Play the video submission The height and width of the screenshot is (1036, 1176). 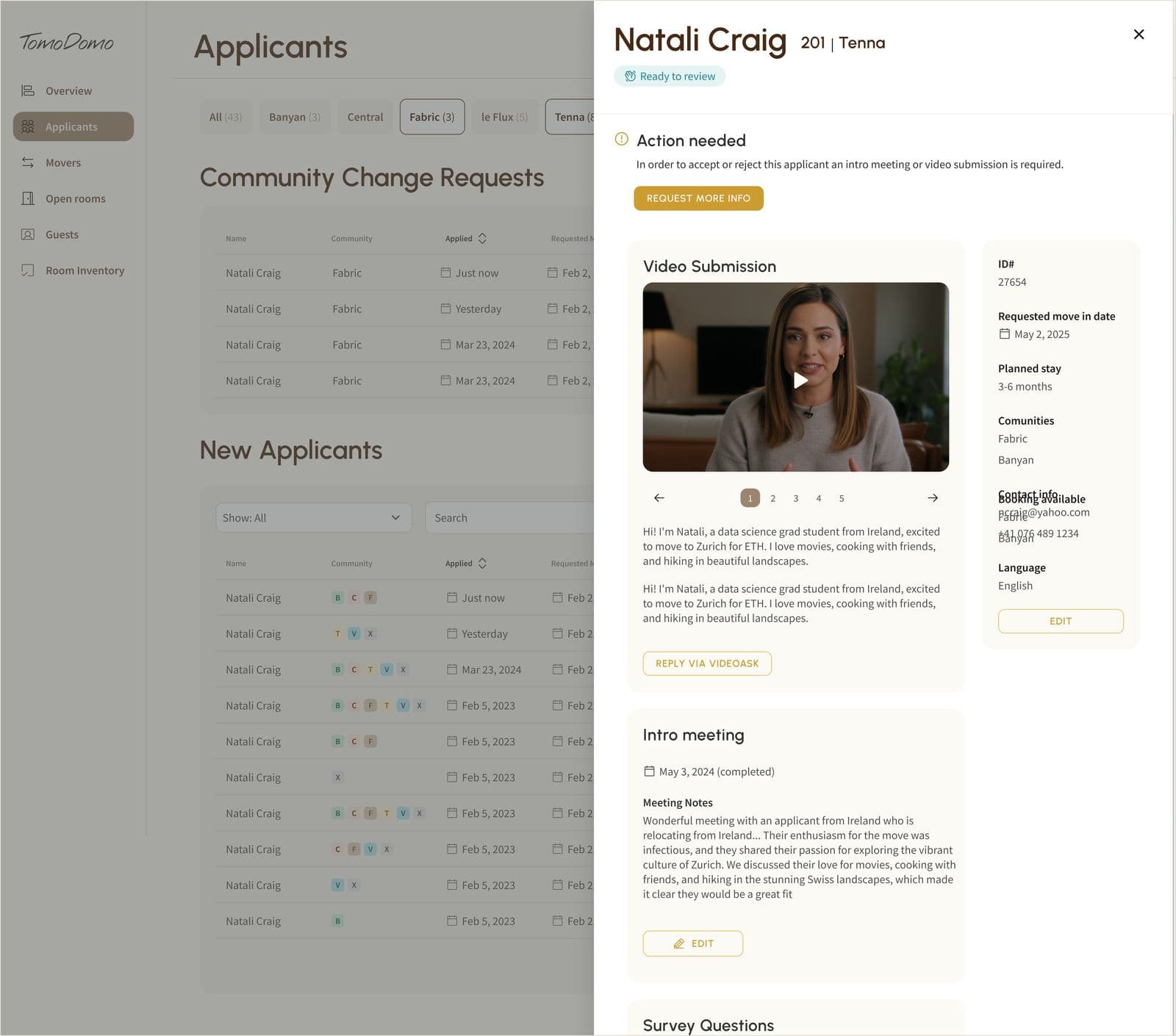(x=800, y=380)
